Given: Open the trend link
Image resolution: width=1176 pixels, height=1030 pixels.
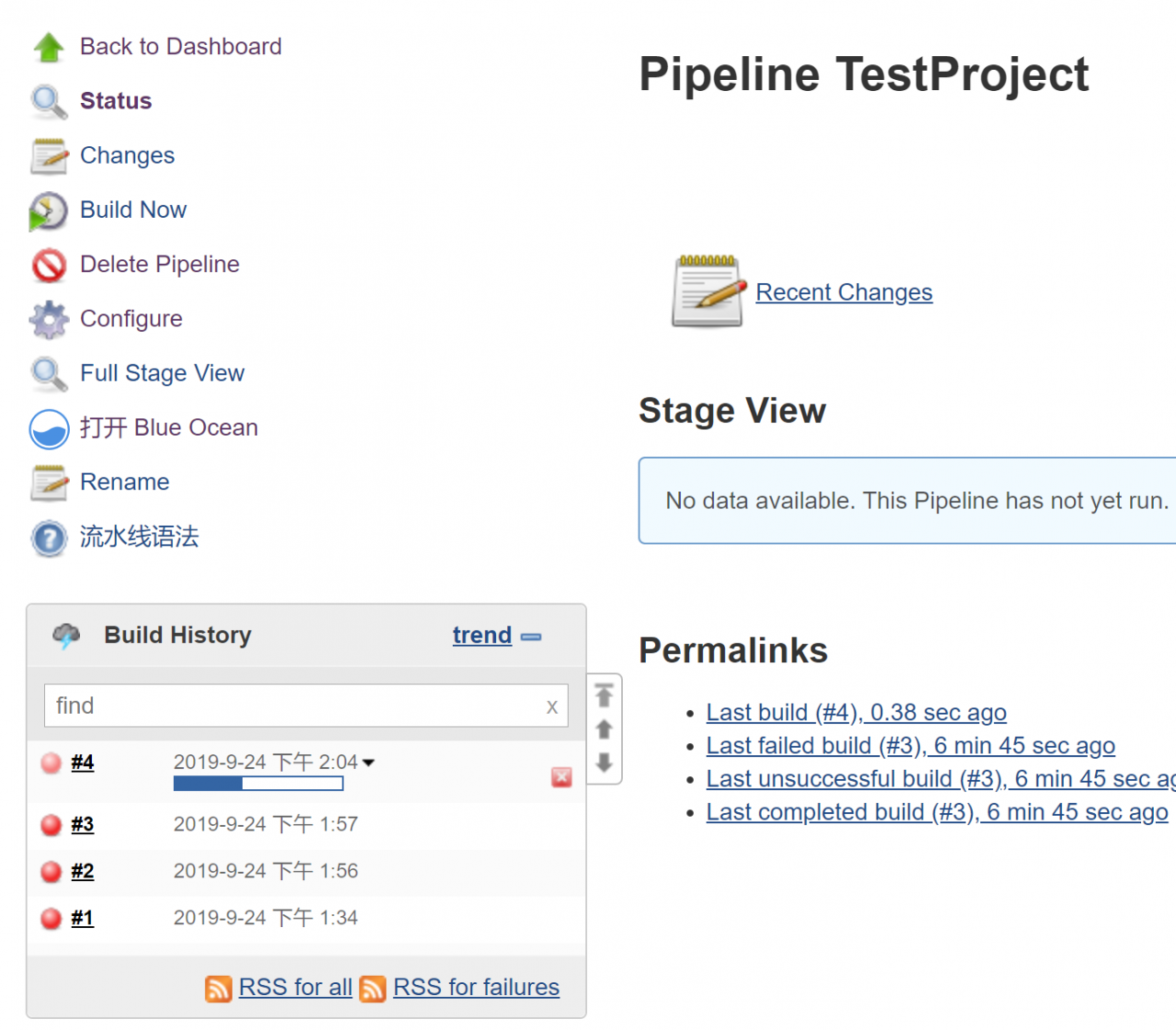Looking at the screenshot, I should tap(482, 635).
